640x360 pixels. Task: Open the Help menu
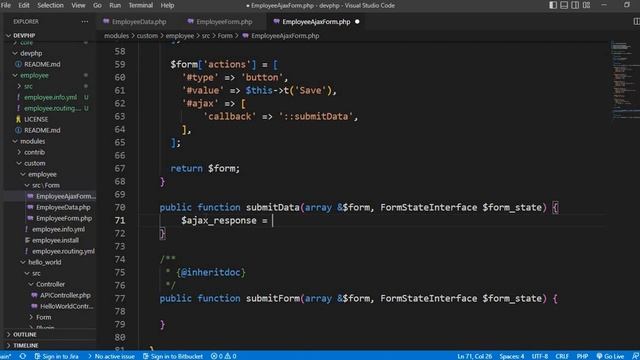(167, 5)
